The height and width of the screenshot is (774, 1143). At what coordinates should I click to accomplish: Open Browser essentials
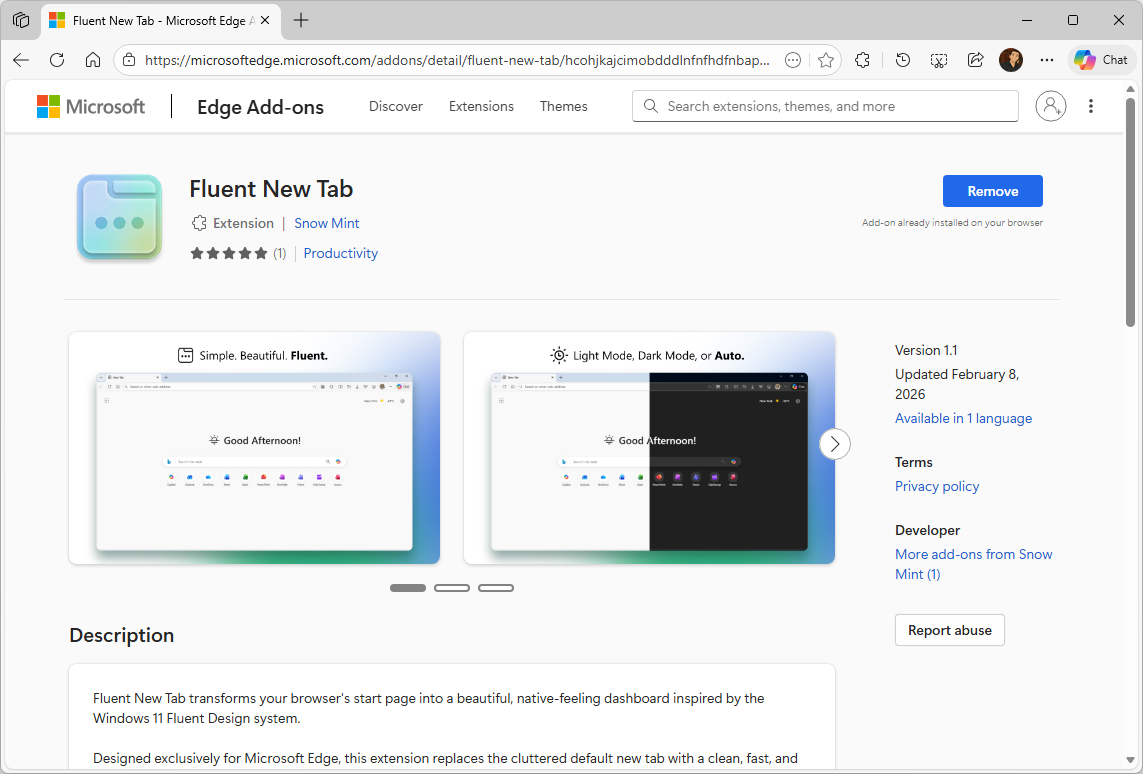point(862,59)
